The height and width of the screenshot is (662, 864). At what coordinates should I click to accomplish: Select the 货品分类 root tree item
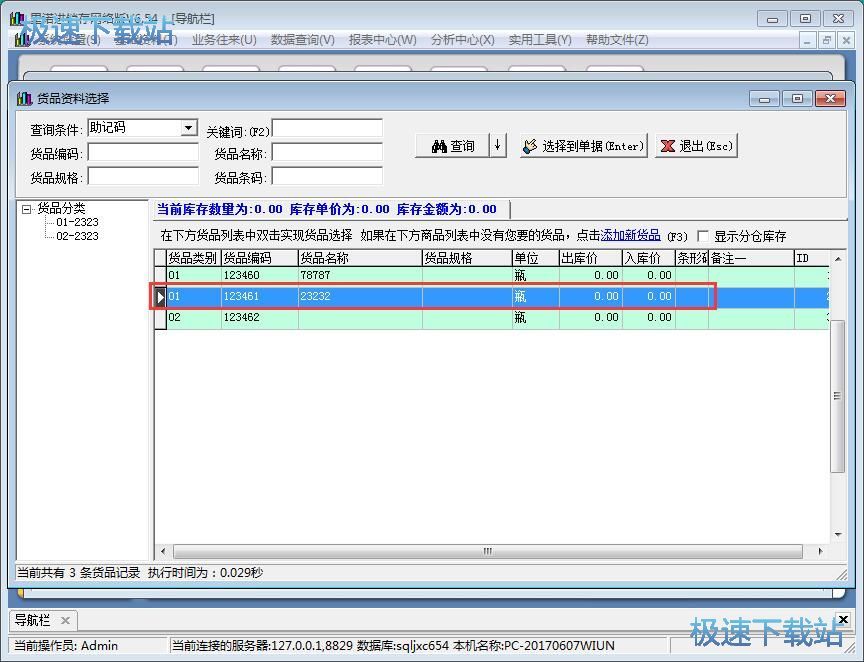(x=61, y=208)
